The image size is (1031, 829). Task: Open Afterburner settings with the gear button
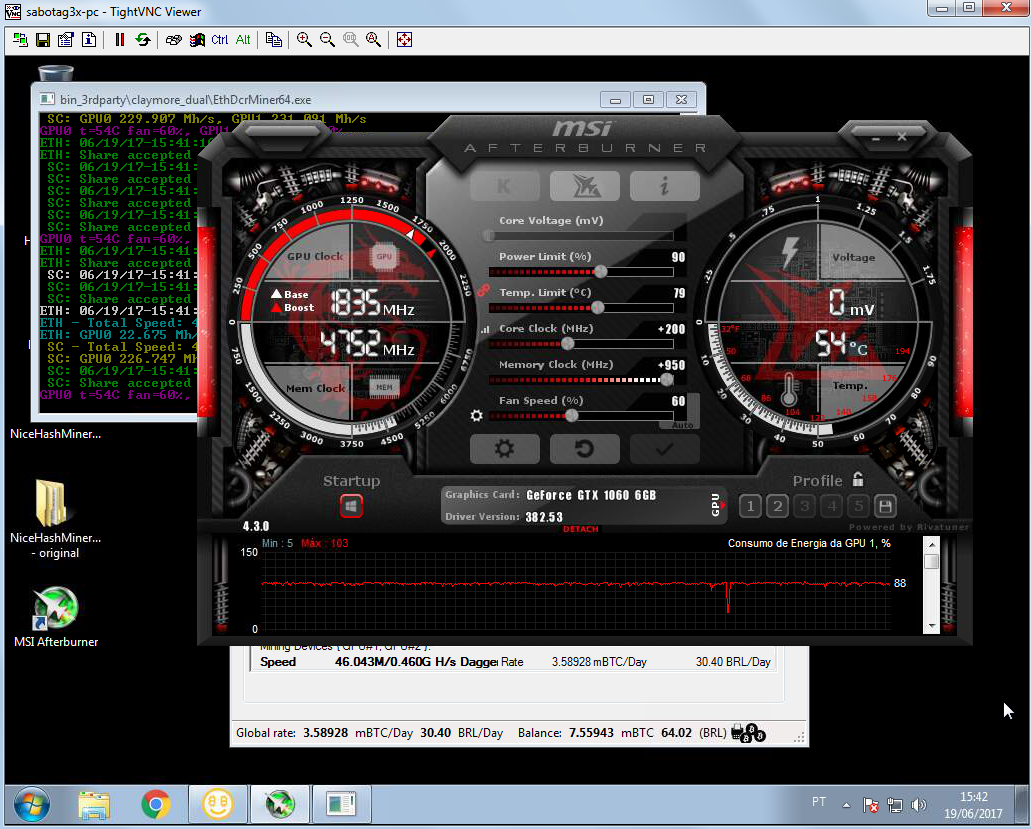(x=504, y=449)
